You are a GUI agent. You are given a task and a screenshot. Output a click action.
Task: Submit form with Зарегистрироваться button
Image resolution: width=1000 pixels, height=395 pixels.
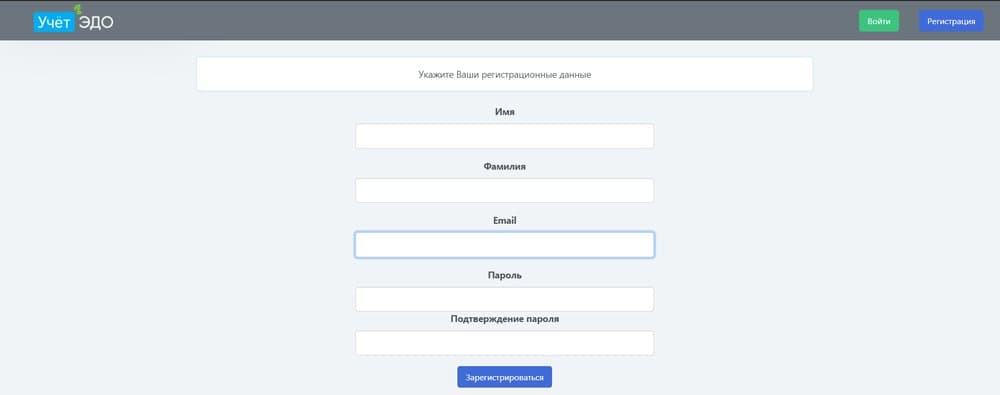[x=504, y=377]
